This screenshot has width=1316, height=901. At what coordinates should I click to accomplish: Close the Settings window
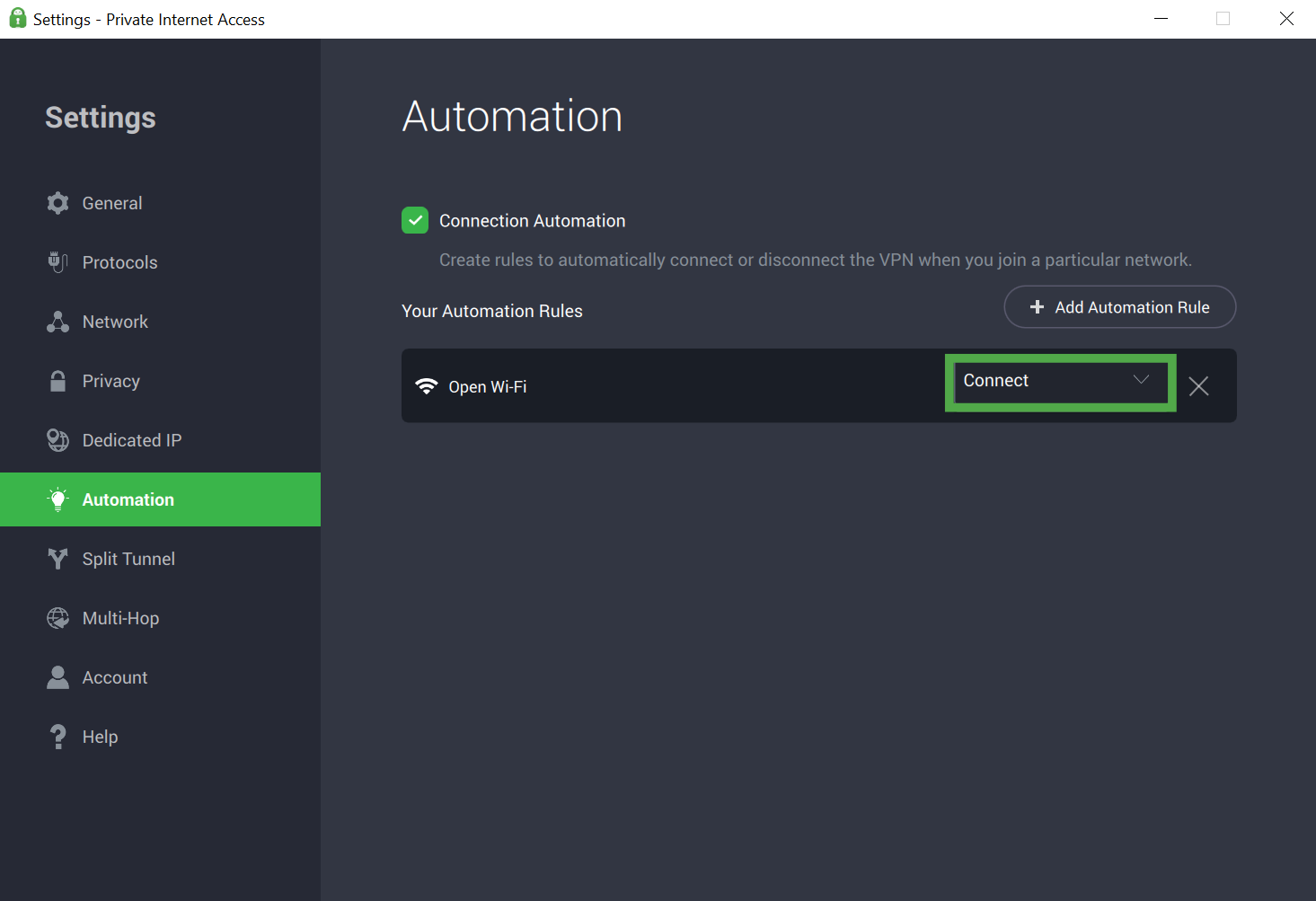(1286, 19)
